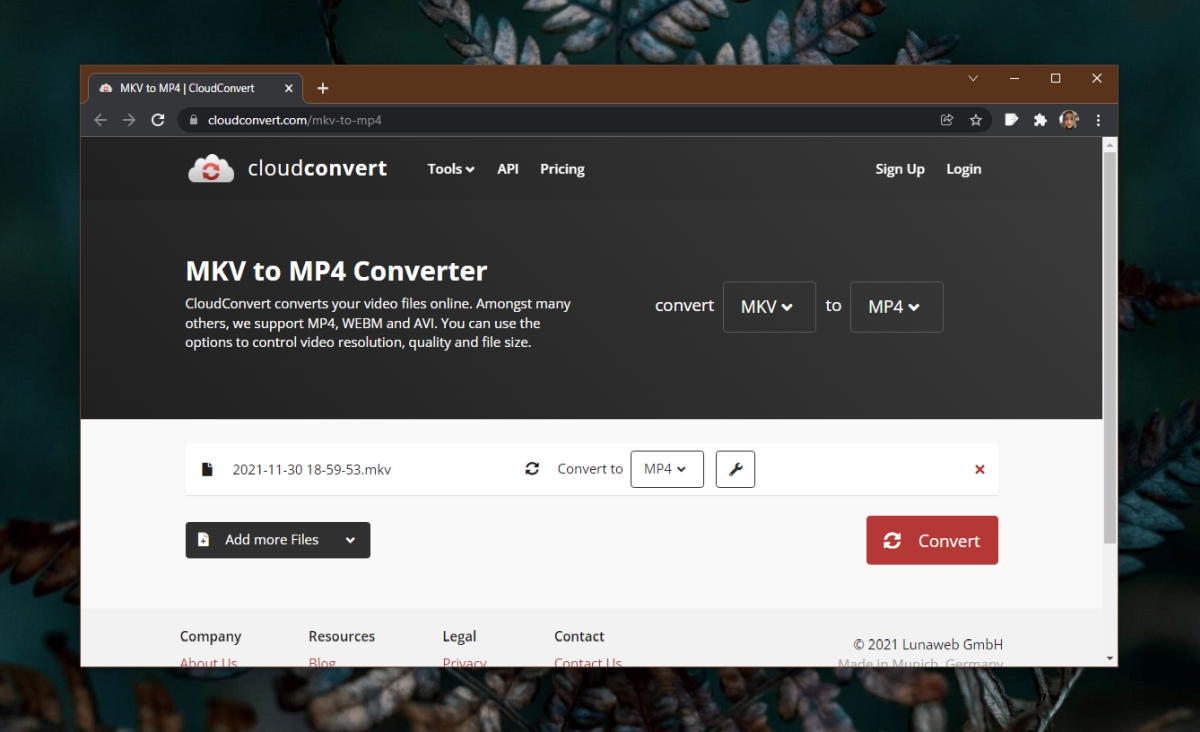Open Chrome three-dot menu
Viewport: 1200px width, 732px height.
1098,120
